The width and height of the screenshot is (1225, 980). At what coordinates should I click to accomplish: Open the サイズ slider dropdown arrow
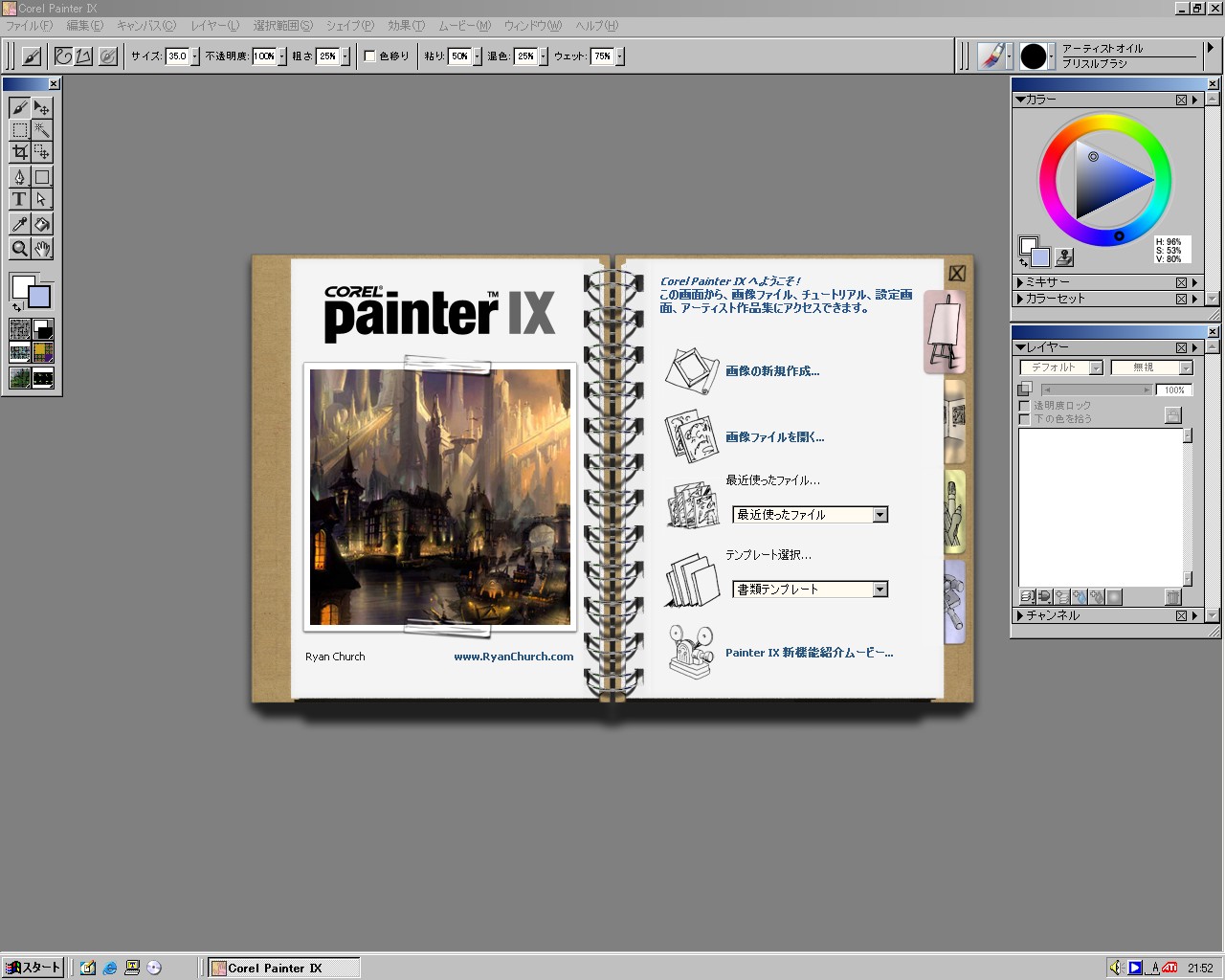[x=195, y=56]
